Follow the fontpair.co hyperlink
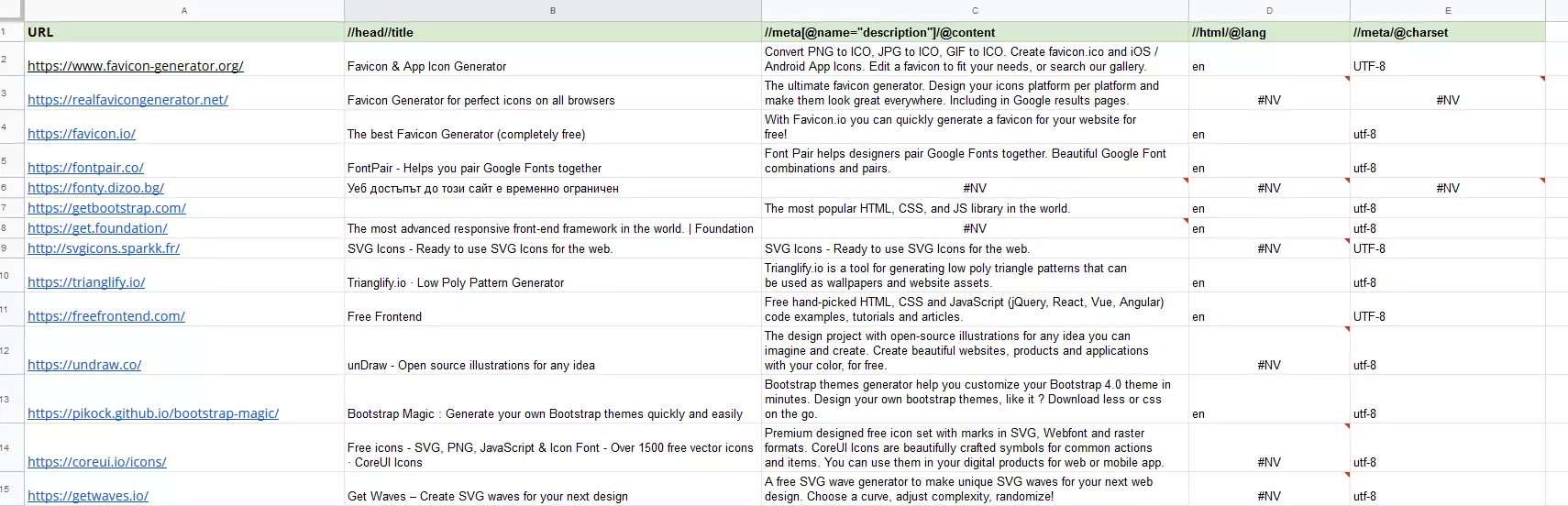The width and height of the screenshot is (1568, 506). pyautogui.click(x=85, y=168)
